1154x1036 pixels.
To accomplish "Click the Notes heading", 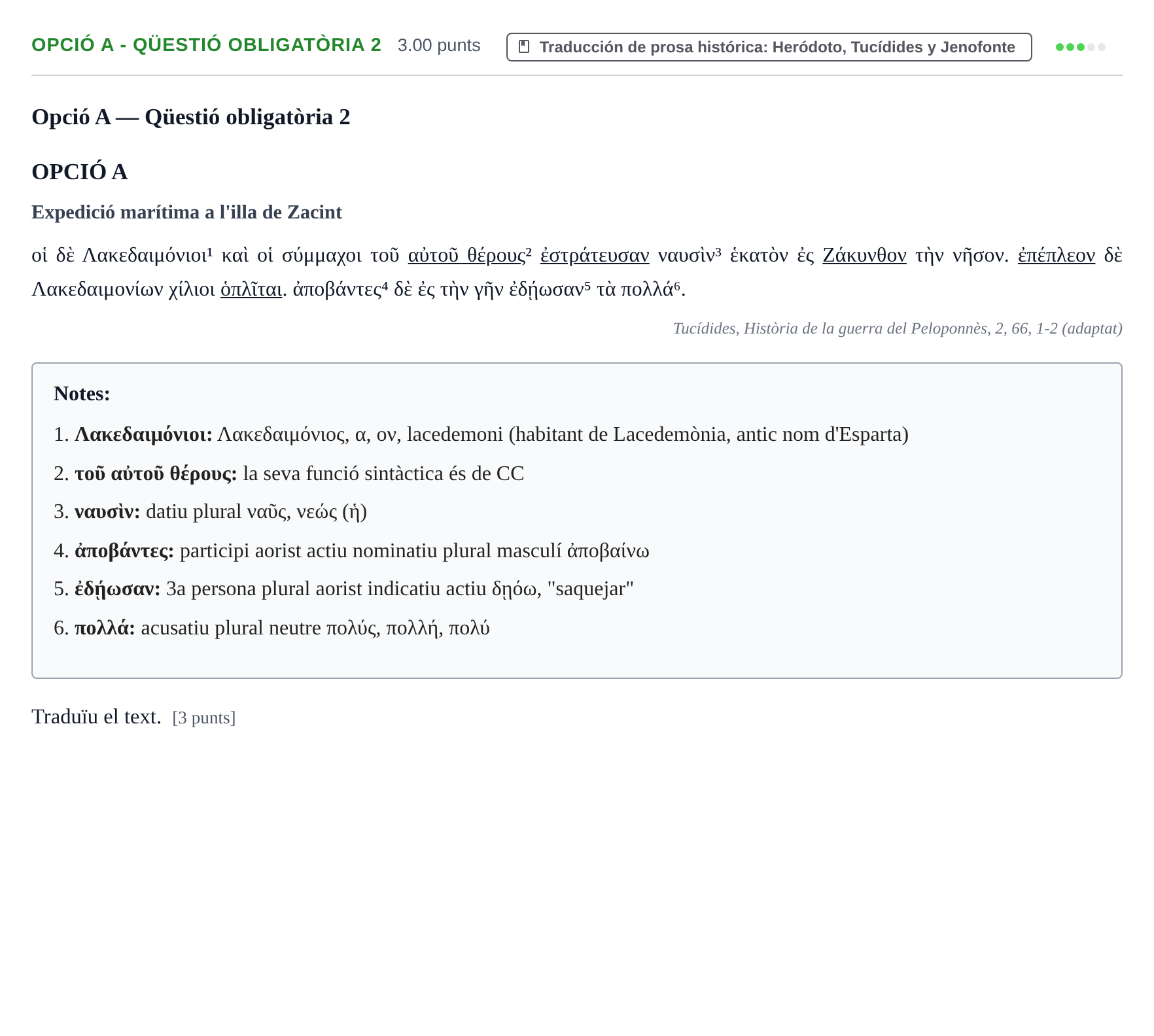I will tap(82, 394).
